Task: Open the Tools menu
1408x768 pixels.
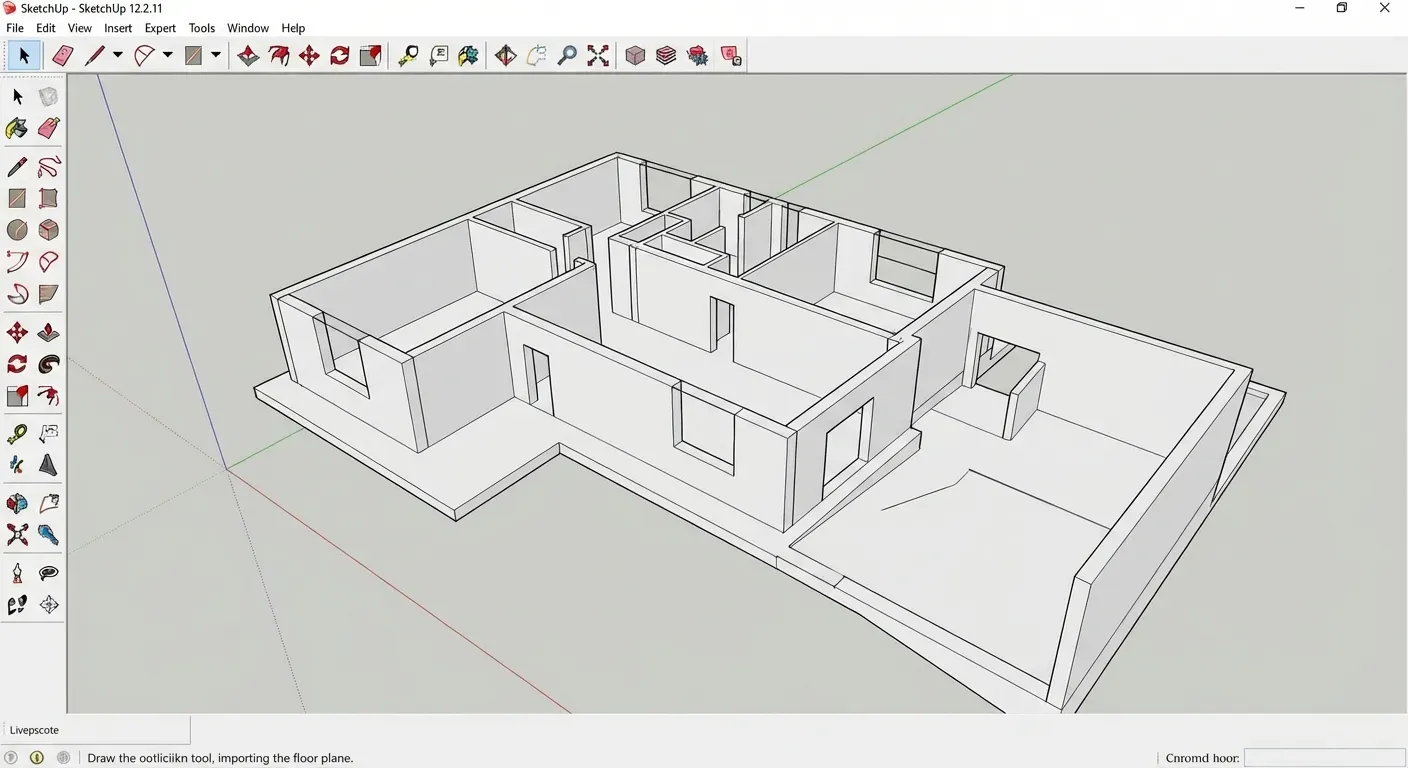Action: (x=202, y=27)
